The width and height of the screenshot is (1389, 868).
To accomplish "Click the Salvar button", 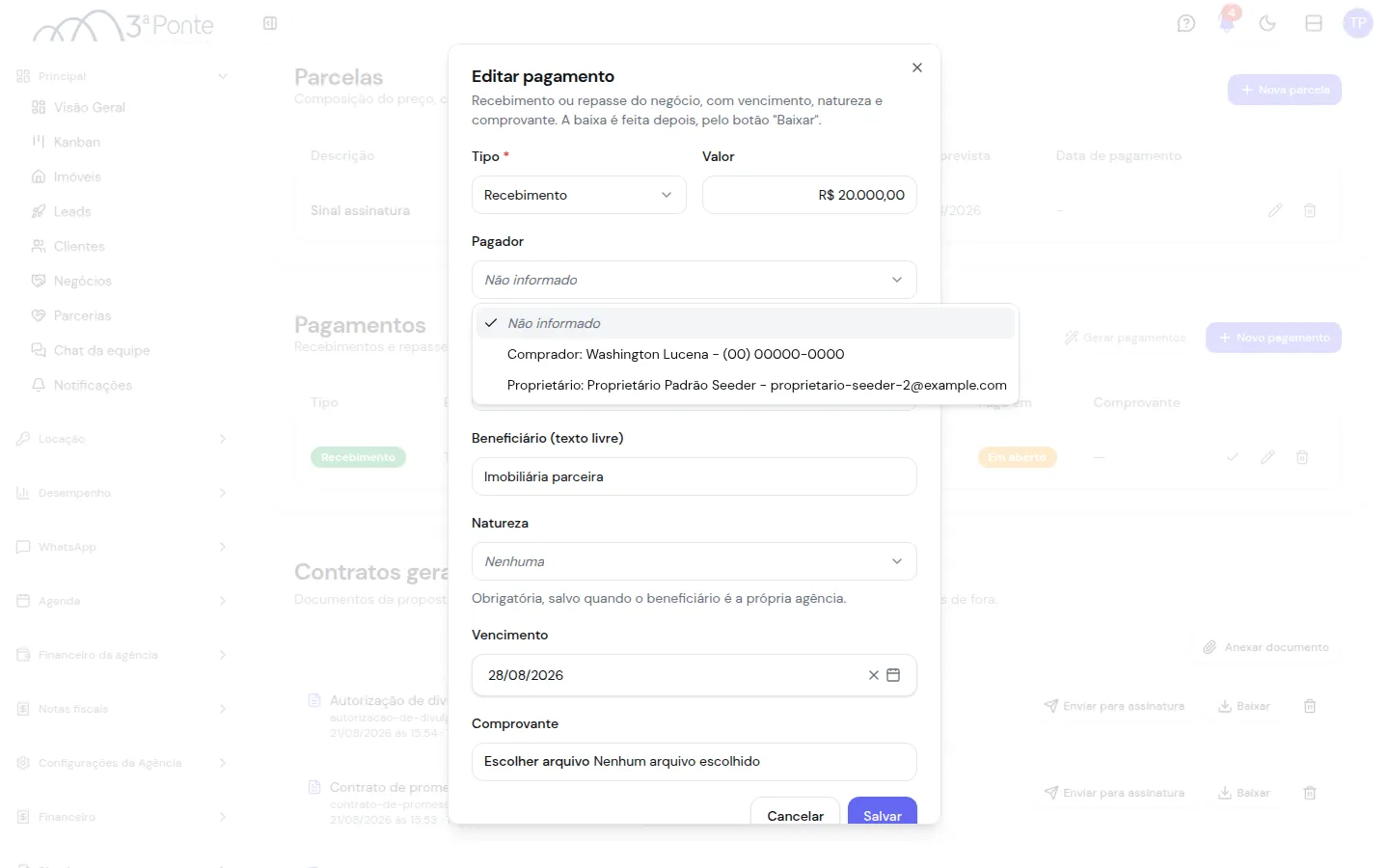I will click(x=883, y=812).
